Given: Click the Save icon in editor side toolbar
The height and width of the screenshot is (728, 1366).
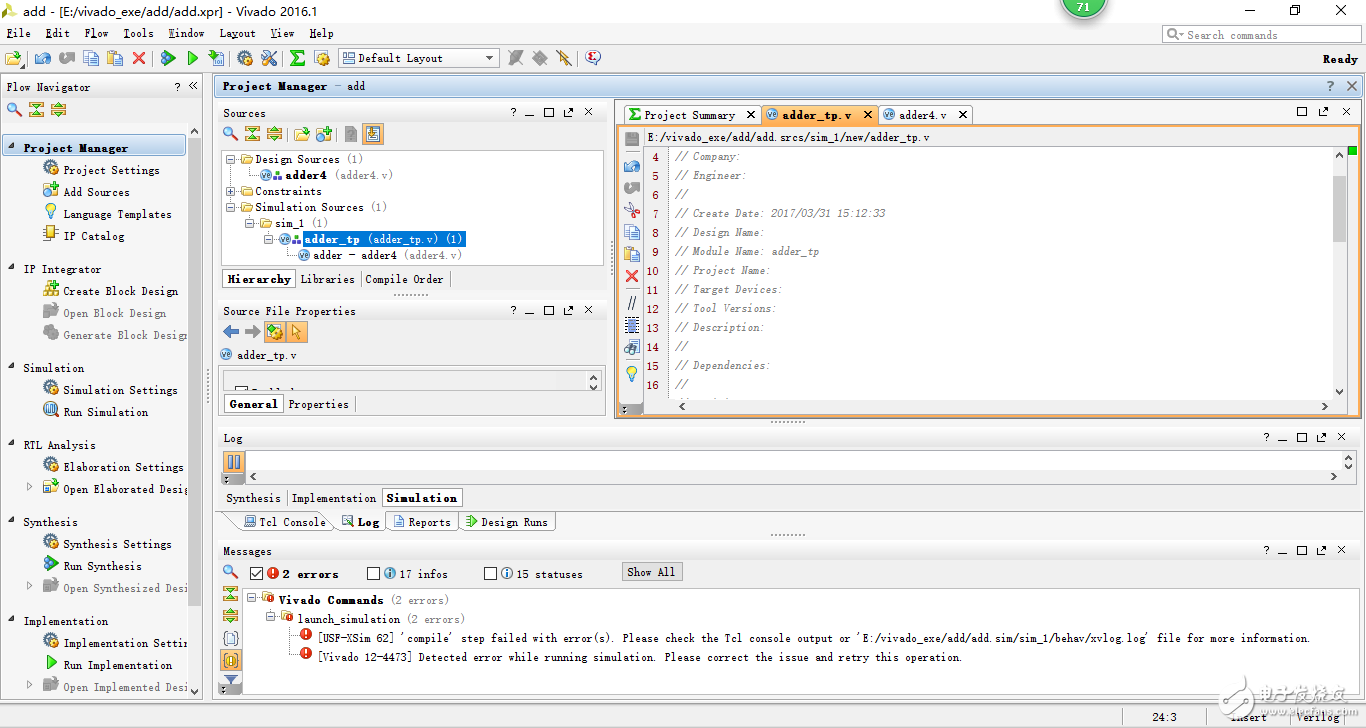Looking at the screenshot, I should pos(631,139).
